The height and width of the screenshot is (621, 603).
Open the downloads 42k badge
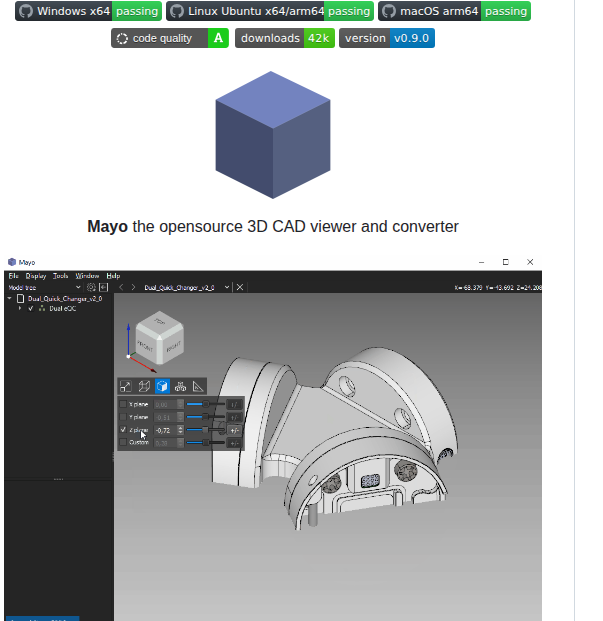[x=285, y=38]
